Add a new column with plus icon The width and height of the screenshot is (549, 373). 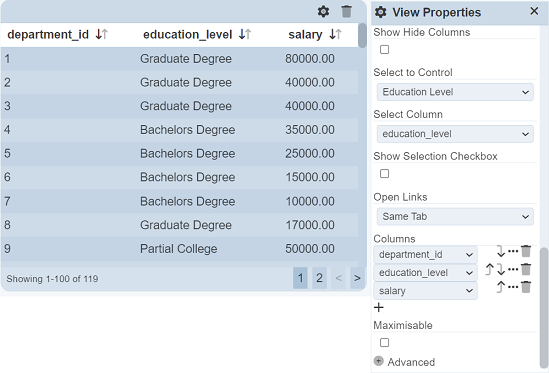pyautogui.click(x=378, y=308)
